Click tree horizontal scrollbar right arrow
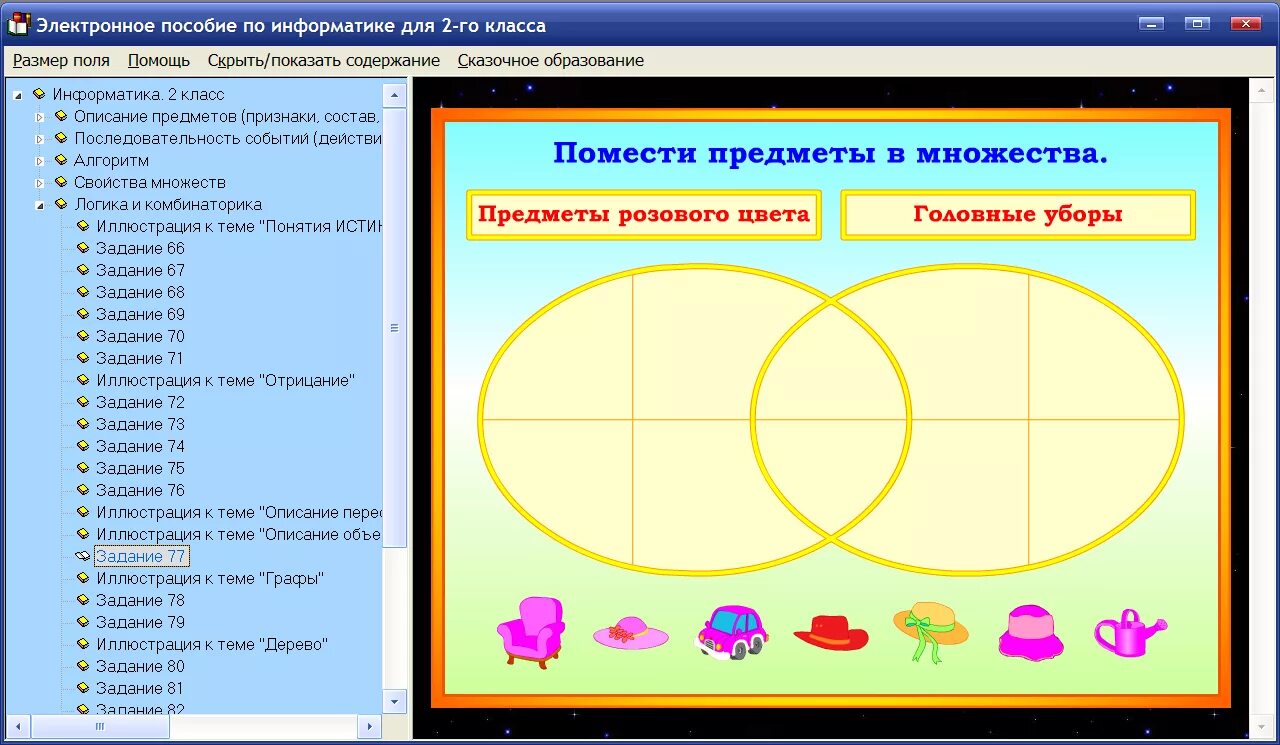This screenshot has width=1280, height=745. (369, 726)
